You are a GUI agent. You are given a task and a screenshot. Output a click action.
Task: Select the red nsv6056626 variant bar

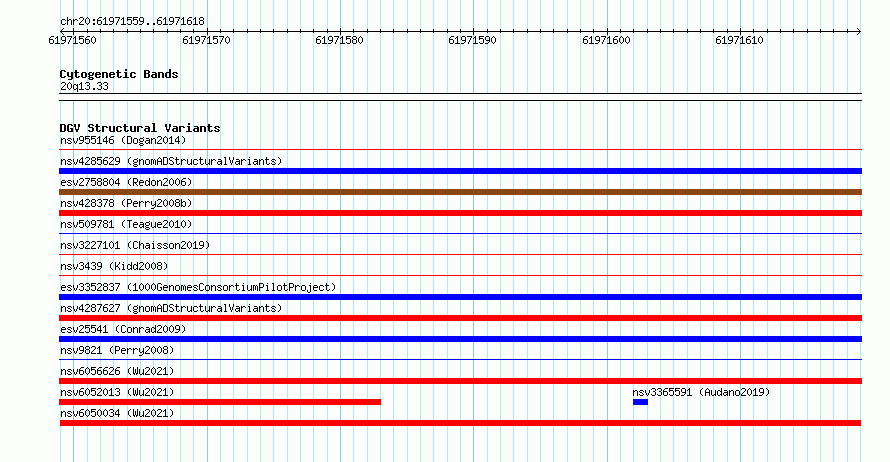coord(460,381)
